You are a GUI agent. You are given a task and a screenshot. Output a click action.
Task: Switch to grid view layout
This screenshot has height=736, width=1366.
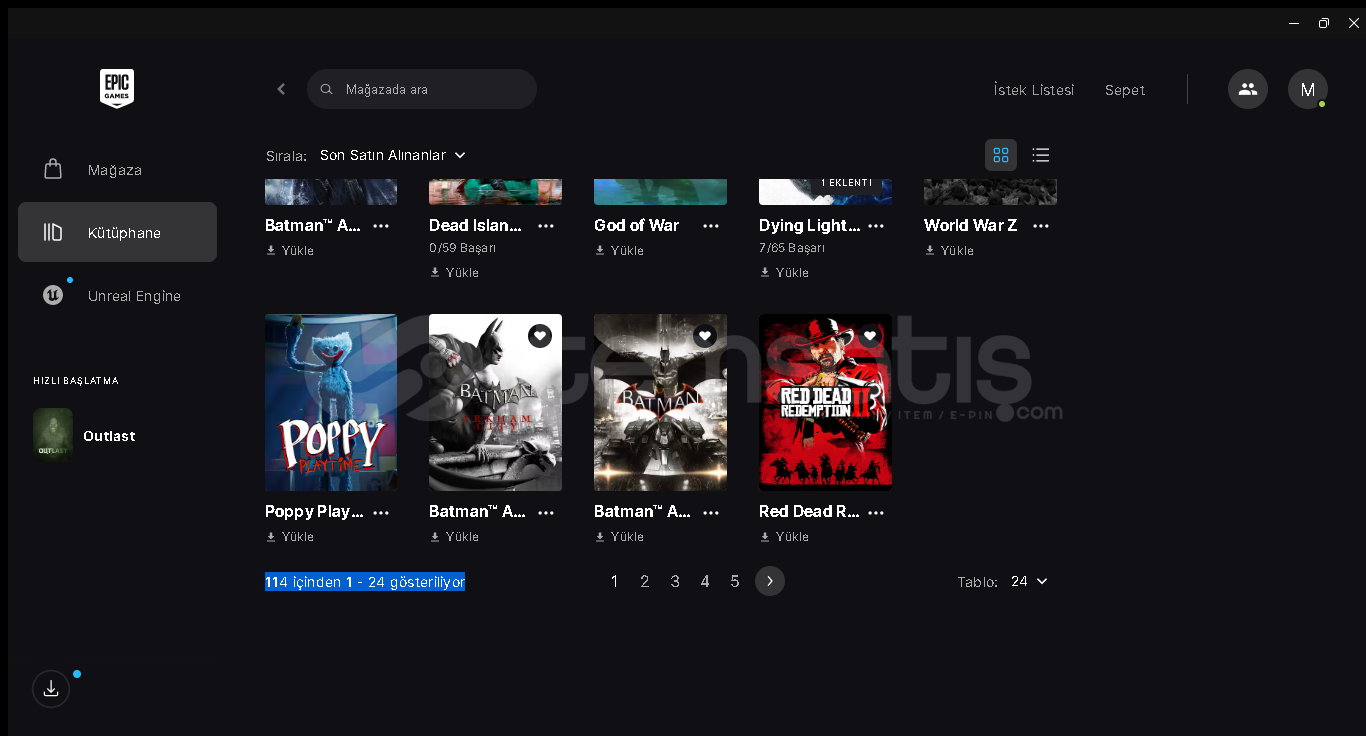tap(1001, 155)
